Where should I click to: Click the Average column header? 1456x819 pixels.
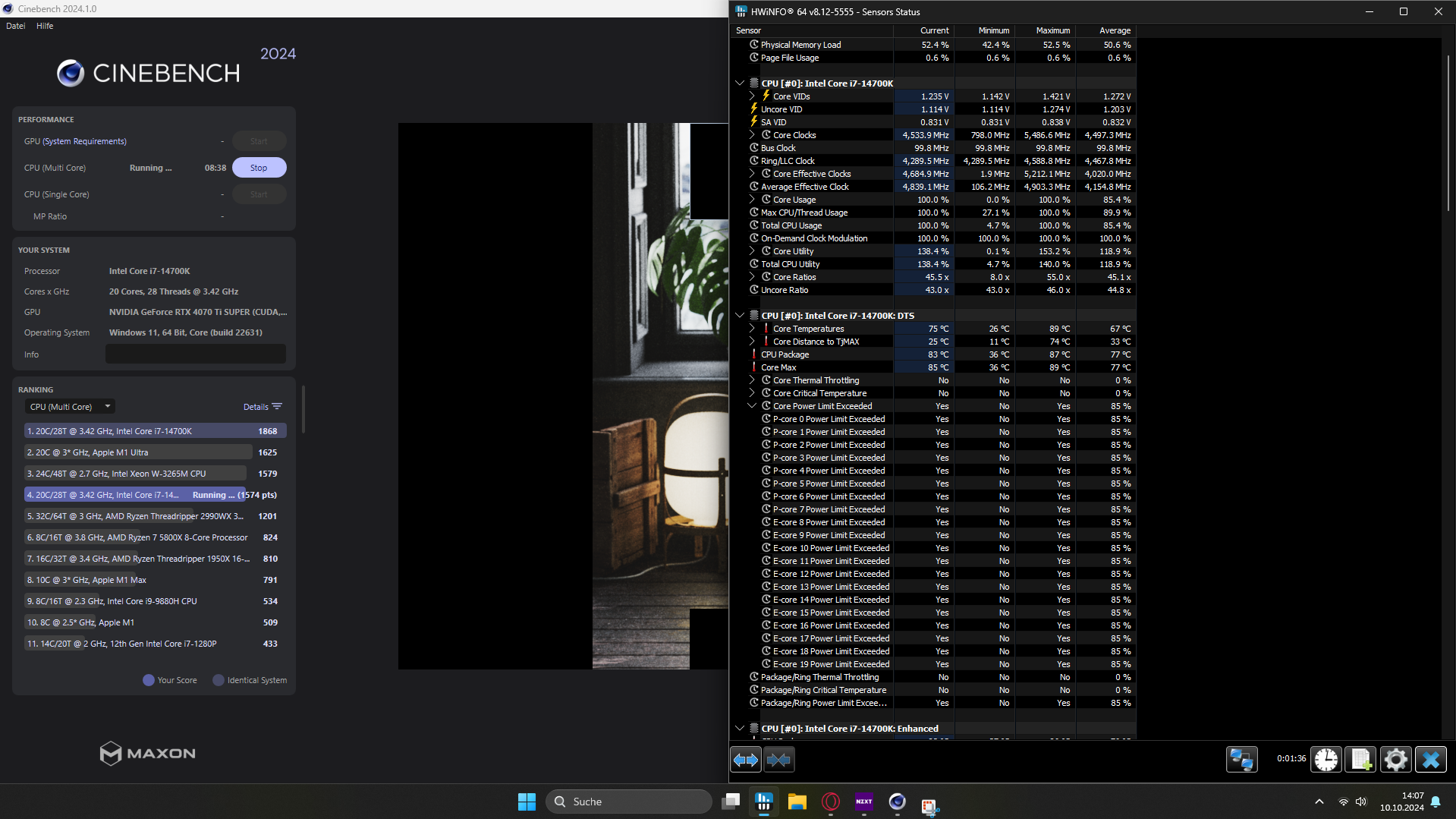click(x=1105, y=30)
